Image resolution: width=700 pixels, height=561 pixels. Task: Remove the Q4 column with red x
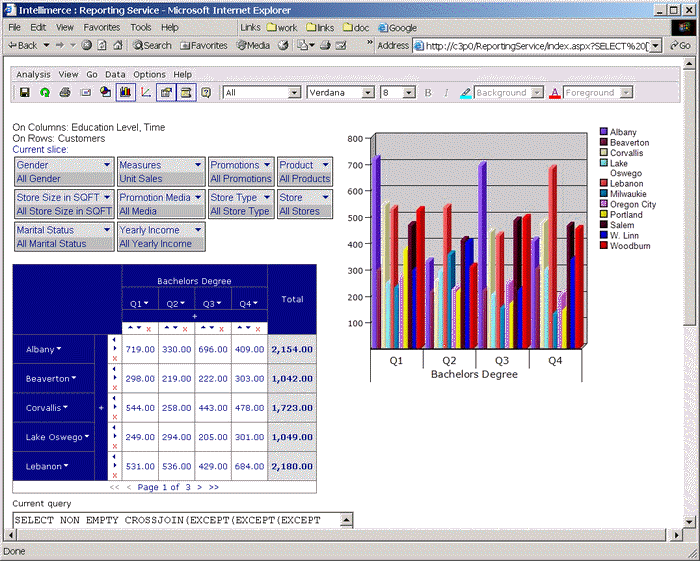tap(258, 329)
